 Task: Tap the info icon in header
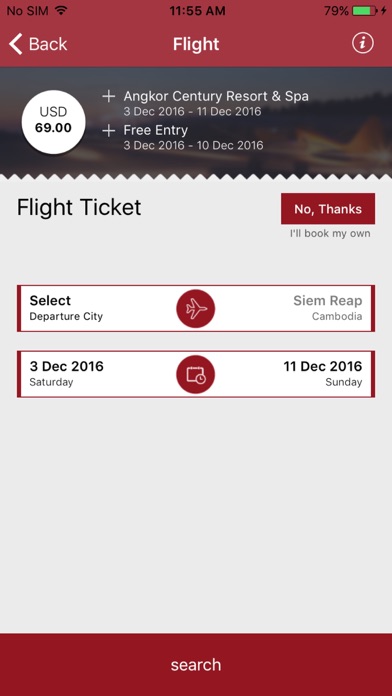pyautogui.click(x=363, y=44)
